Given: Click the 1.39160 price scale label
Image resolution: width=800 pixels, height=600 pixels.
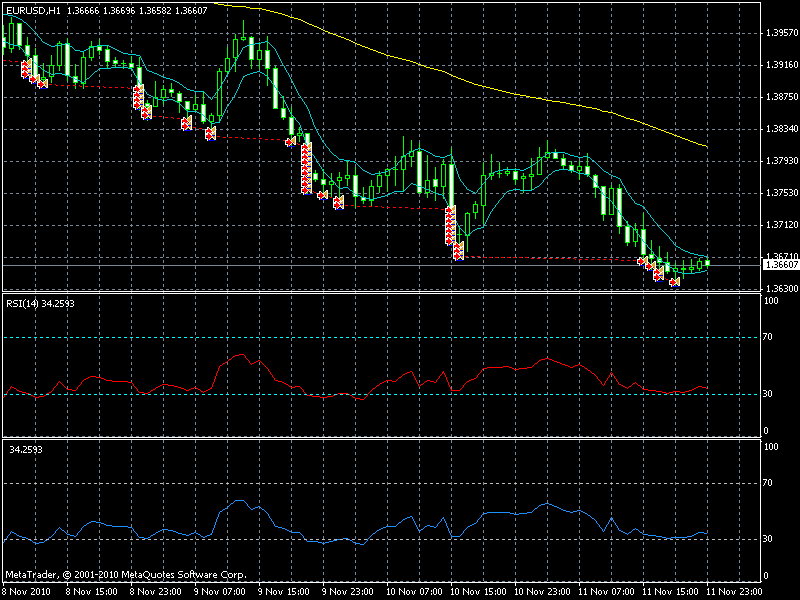Looking at the screenshot, I should click(782, 65).
